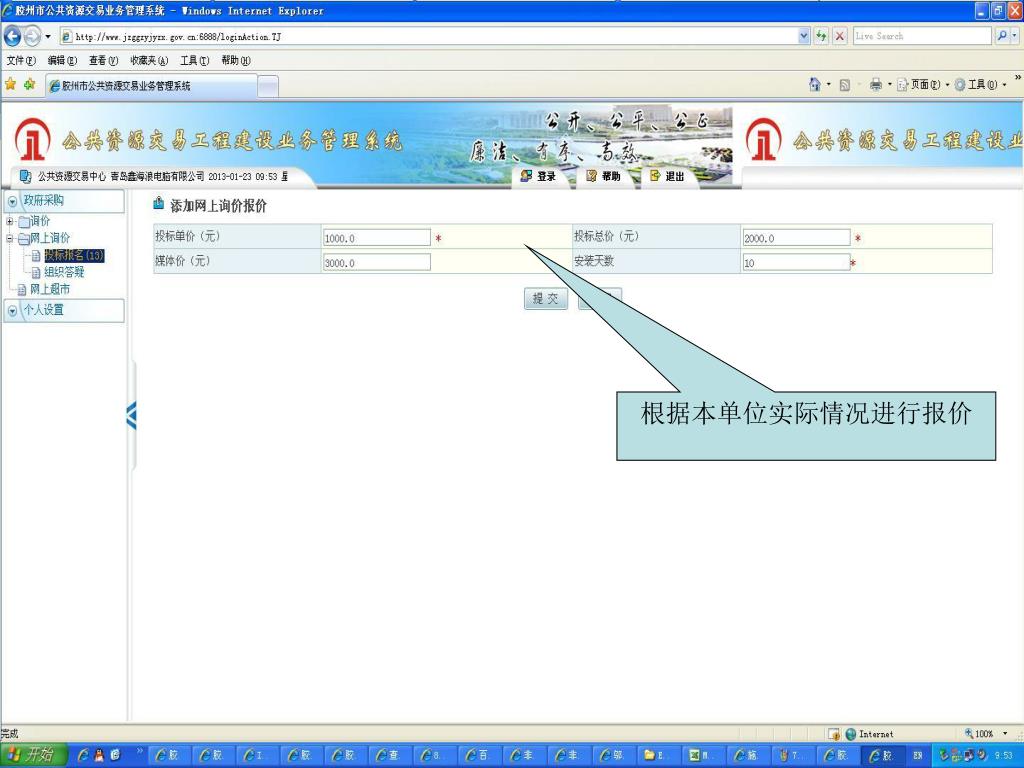Click the EN language indicator in tray
This screenshot has height=768, width=1024.
point(918,756)
